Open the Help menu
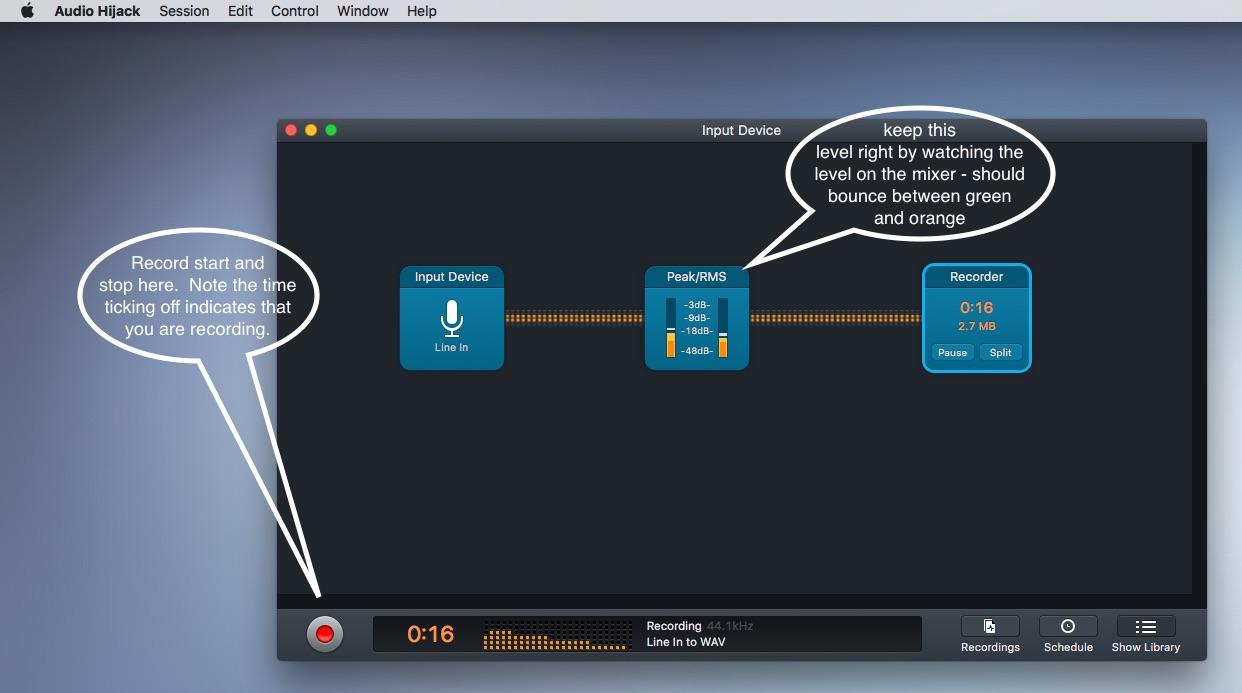This screenshot has width=1242, height=693. [422, 11]
